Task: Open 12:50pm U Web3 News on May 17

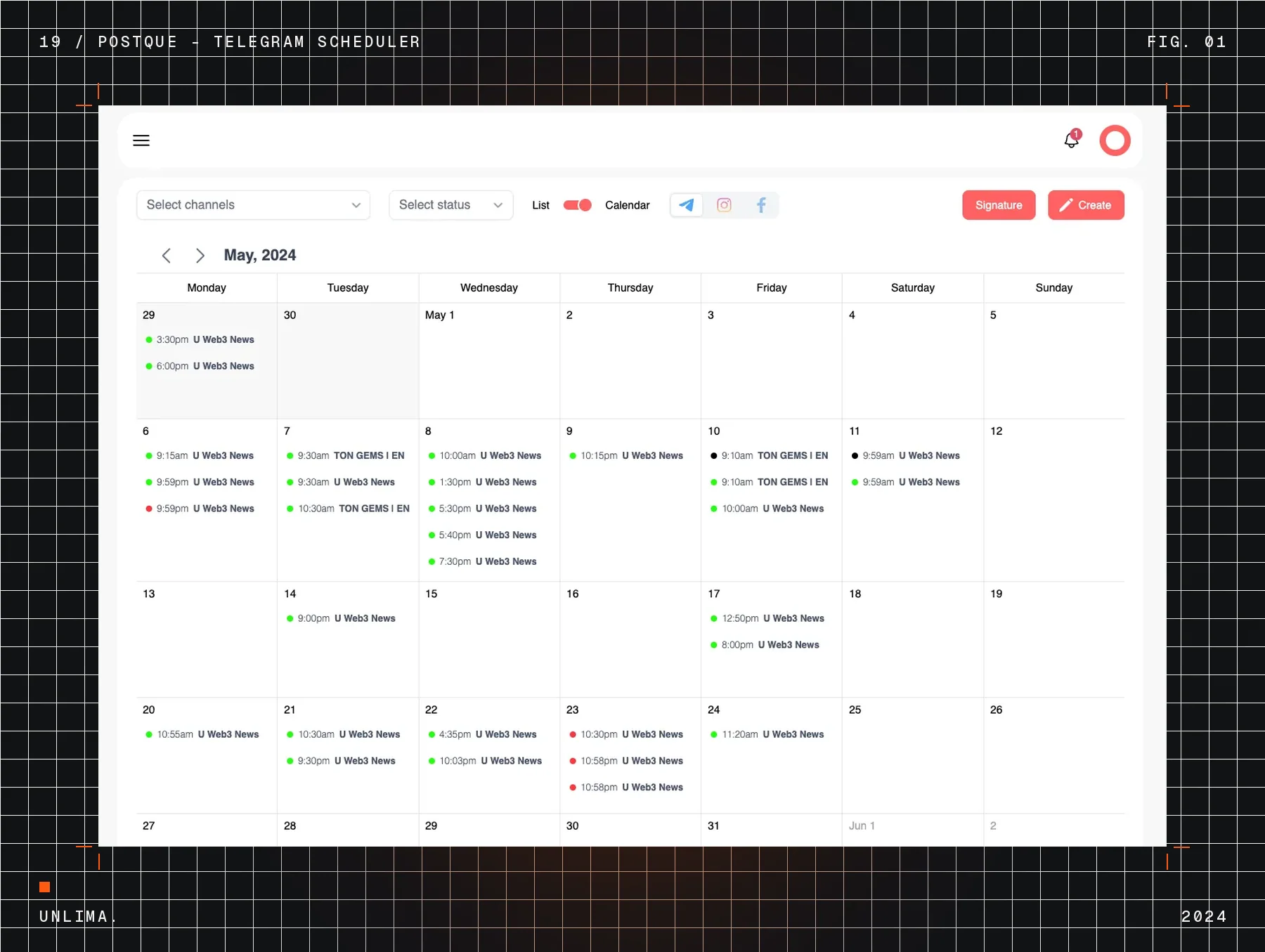Action: click(767, 618)
